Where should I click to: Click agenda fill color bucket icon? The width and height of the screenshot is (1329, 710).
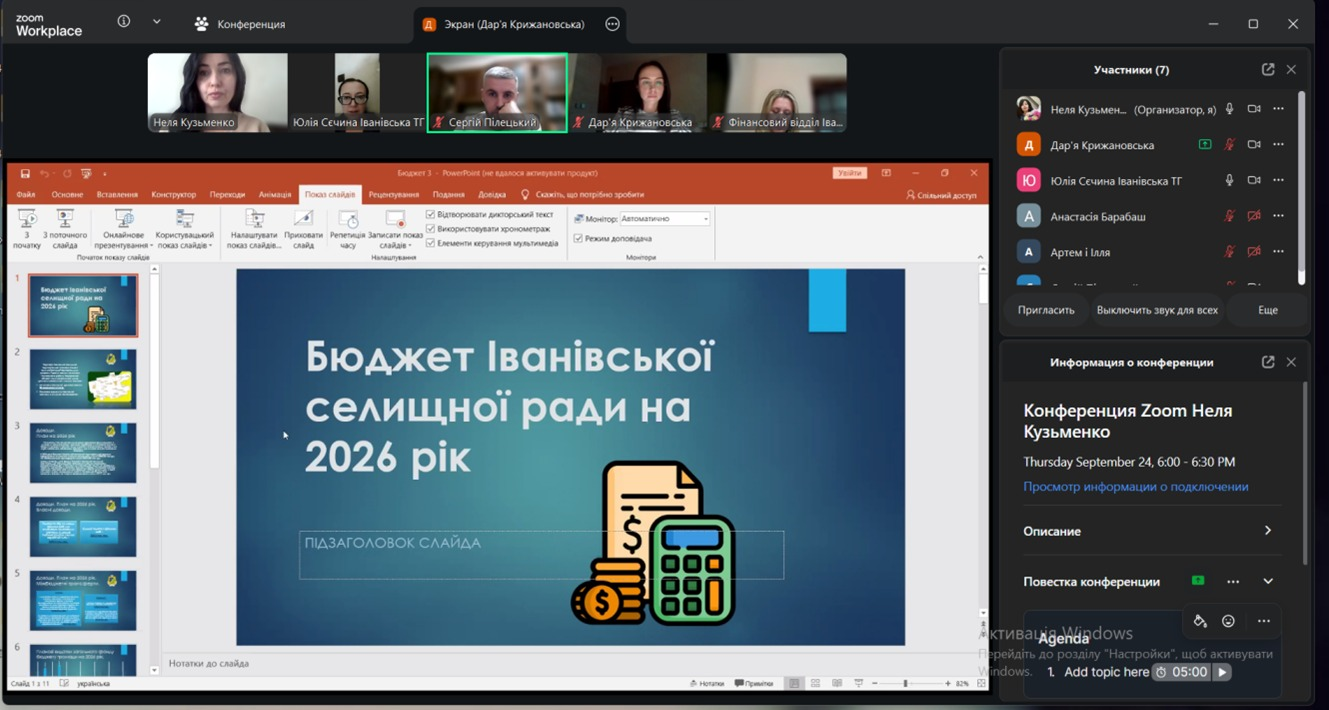[1200, 621]
